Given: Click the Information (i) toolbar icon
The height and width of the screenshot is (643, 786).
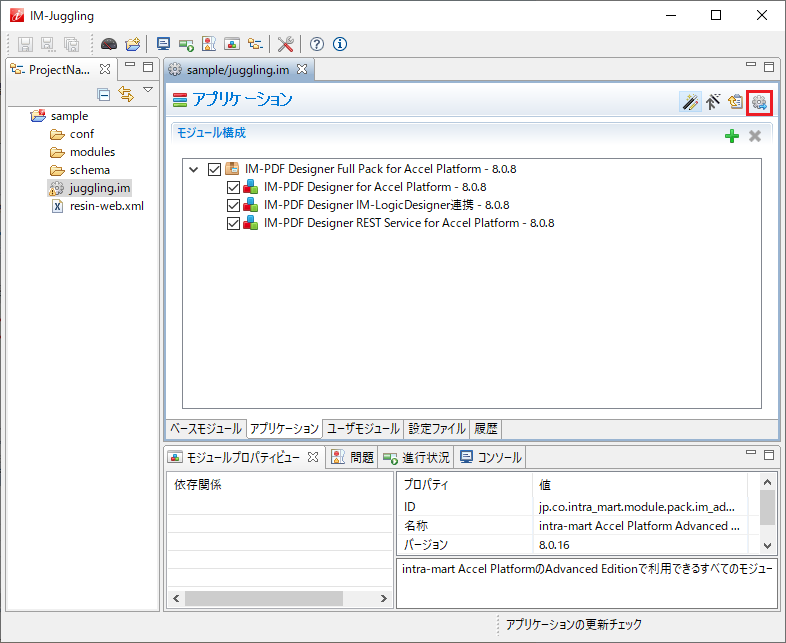Looking at the screenshot, I should [340, 44].
